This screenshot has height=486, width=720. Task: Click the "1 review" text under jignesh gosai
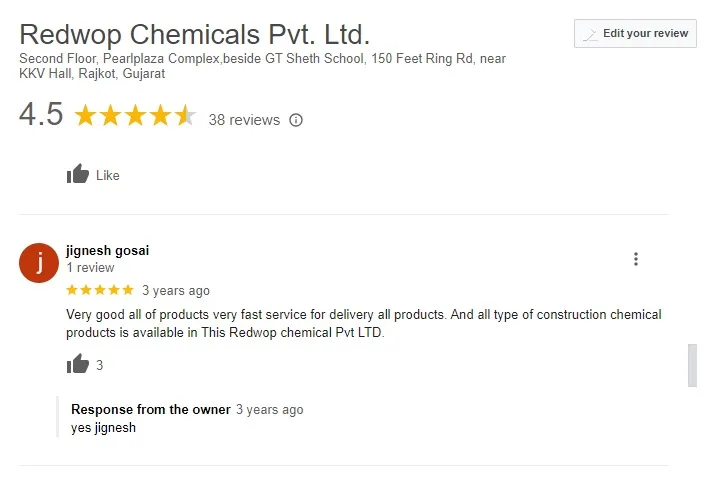pos(90,268)
